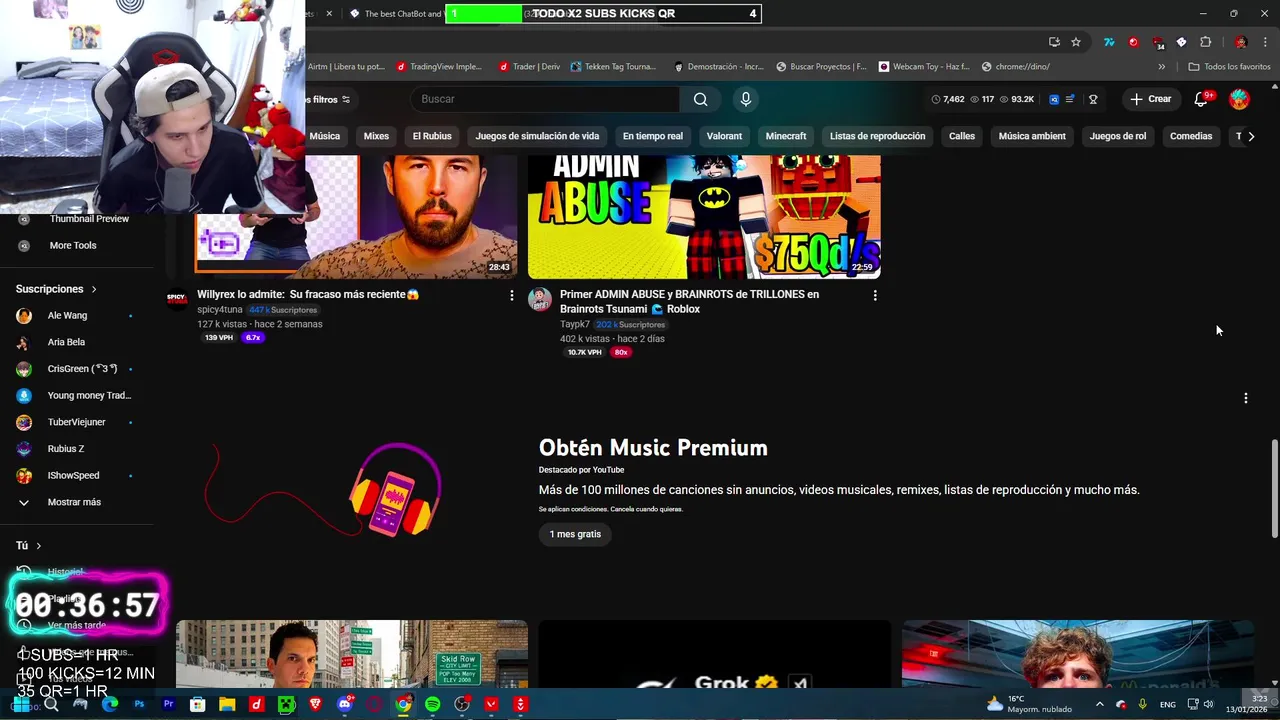
Task: Open File Explorer from the taskbar
Action: pos(227,704)
